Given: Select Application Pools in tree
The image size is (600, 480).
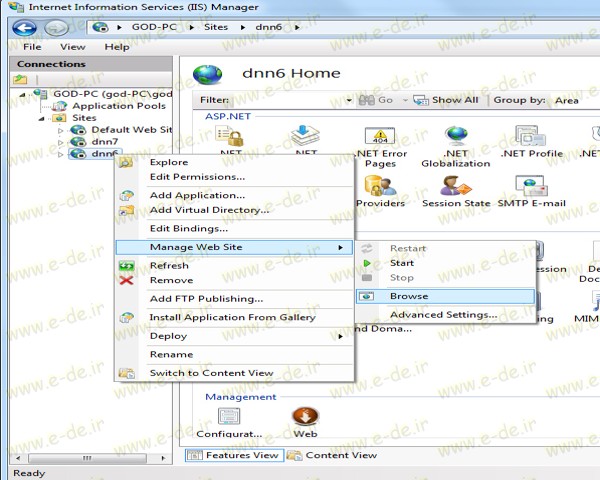Looking at the screenshot, I should coord(119,106).
